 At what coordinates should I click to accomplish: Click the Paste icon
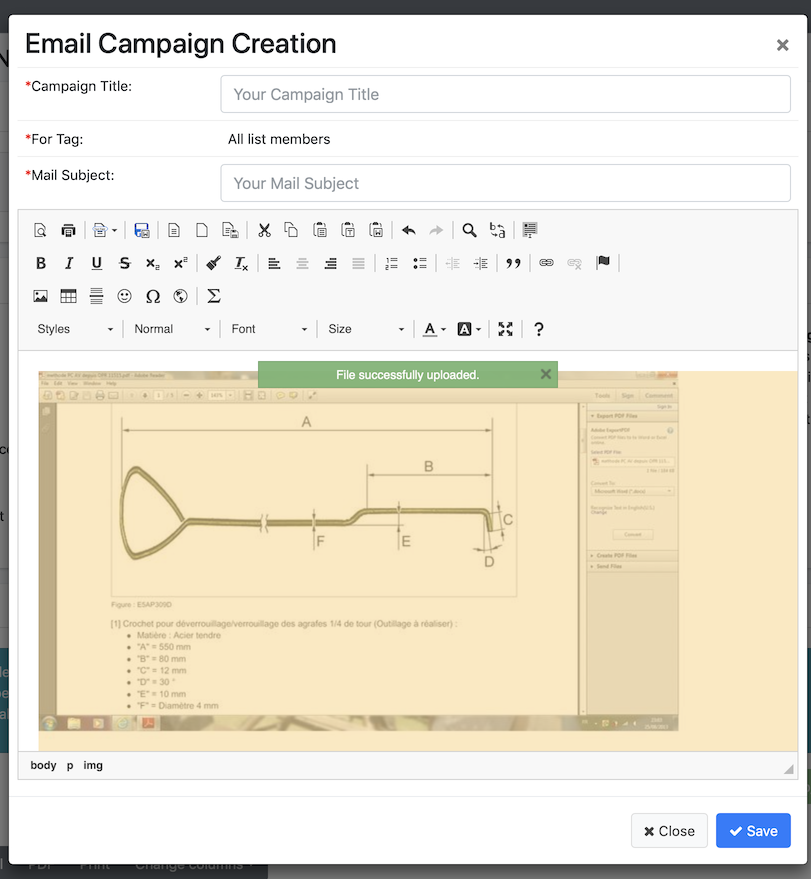[320, 230]
